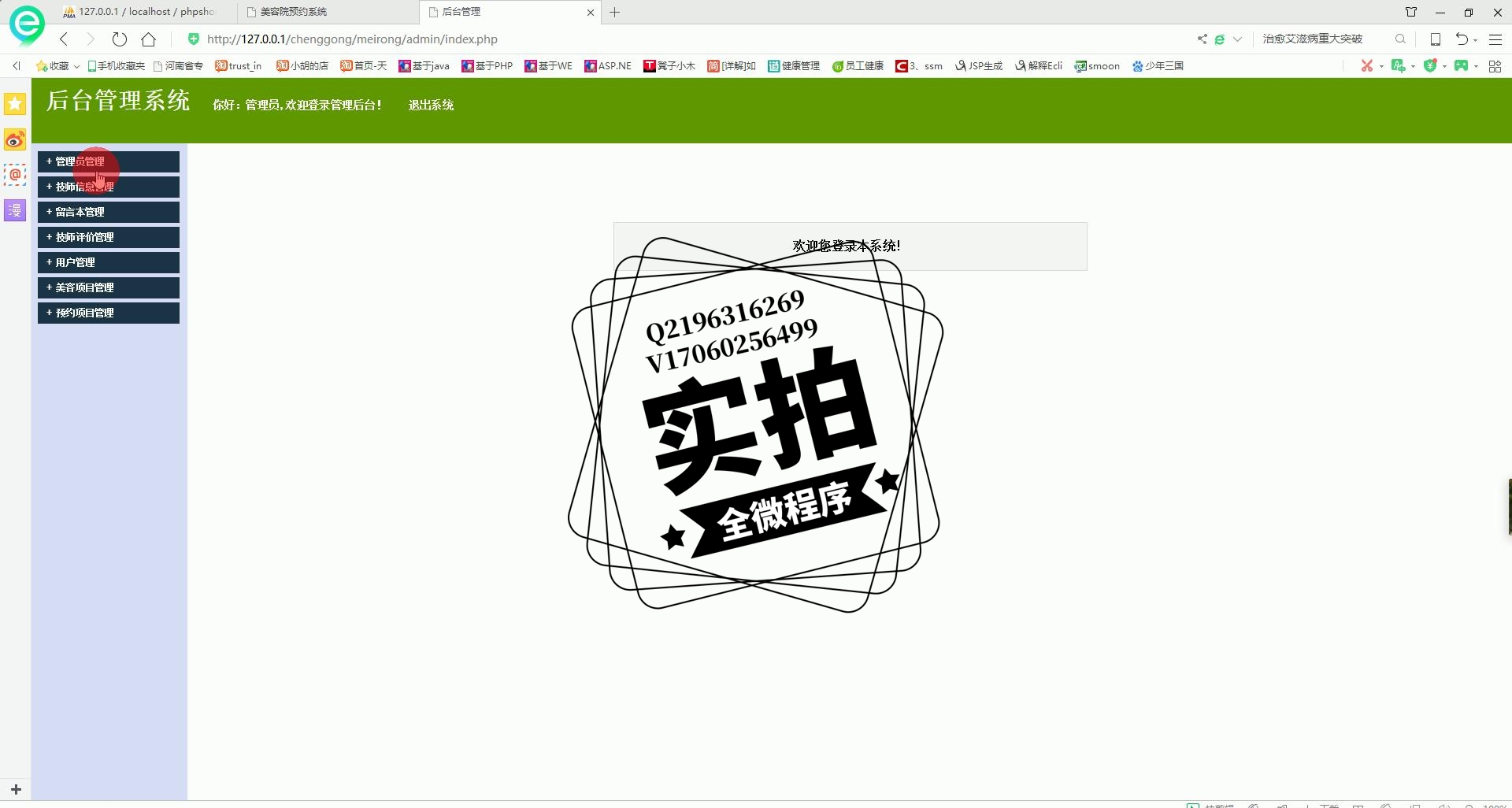
Task: Open the 河南省专 bookmark
Action: point(178,66)
